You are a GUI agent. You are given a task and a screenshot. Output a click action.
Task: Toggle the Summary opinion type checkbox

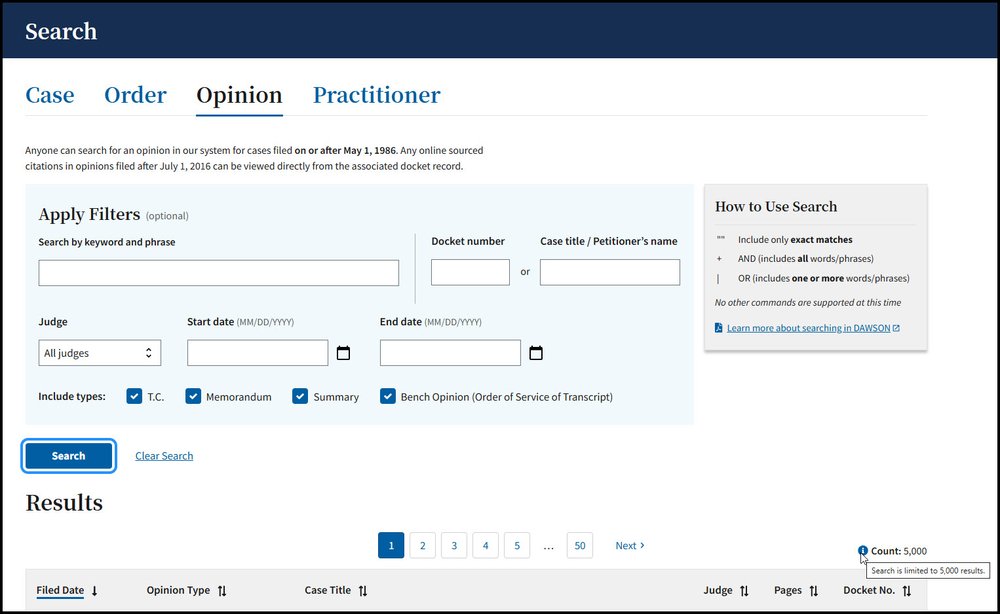point(300,396)
